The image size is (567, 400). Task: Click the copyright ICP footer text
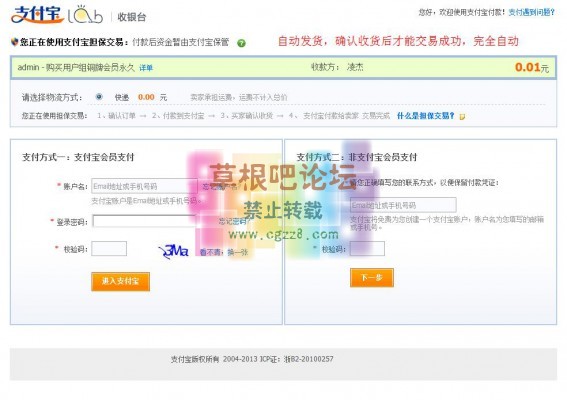click(252, 359)
